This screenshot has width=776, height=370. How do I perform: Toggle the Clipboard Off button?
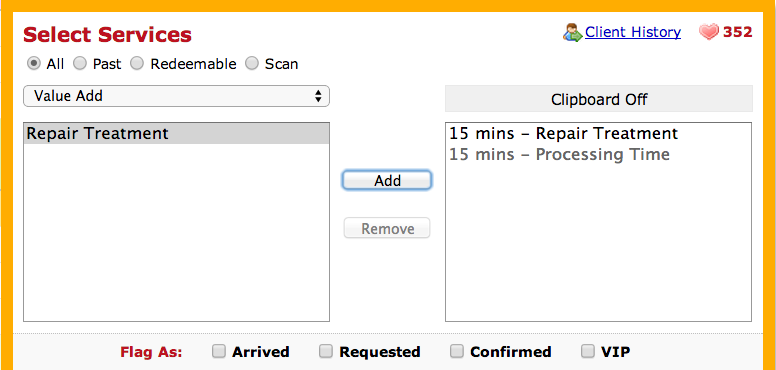599,99
